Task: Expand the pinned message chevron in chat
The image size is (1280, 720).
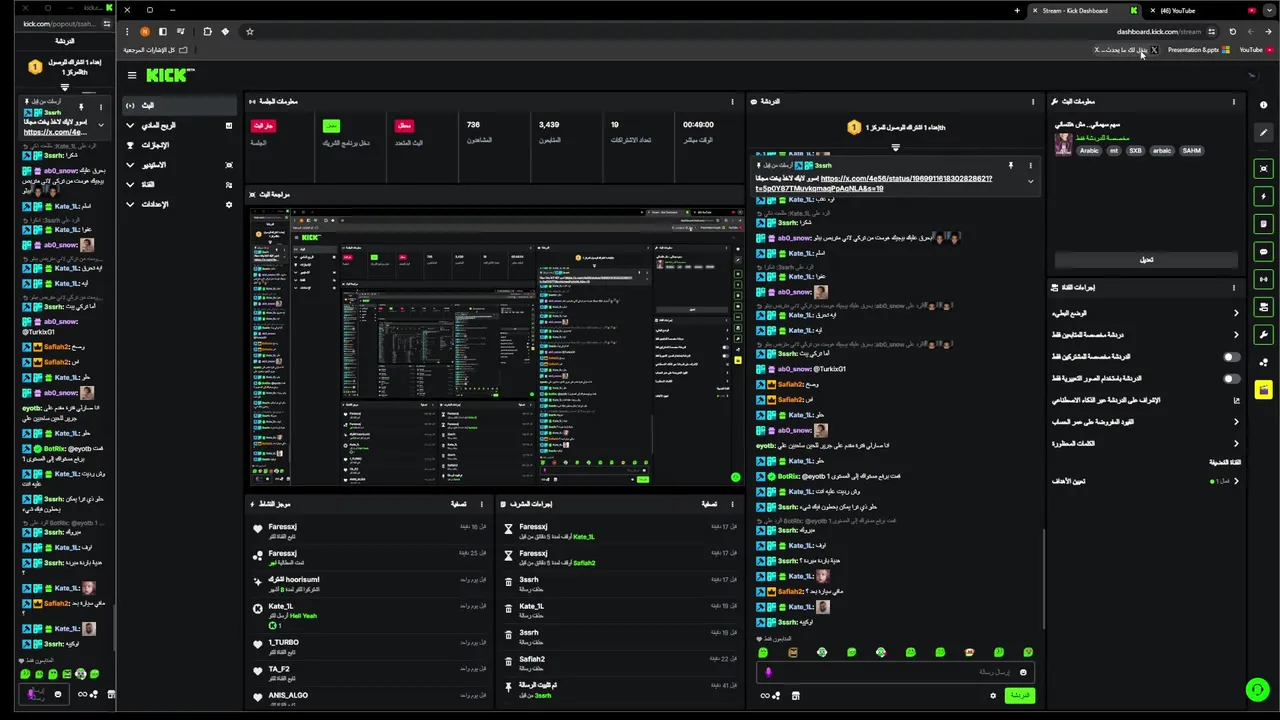Action: pos(1030,182)
